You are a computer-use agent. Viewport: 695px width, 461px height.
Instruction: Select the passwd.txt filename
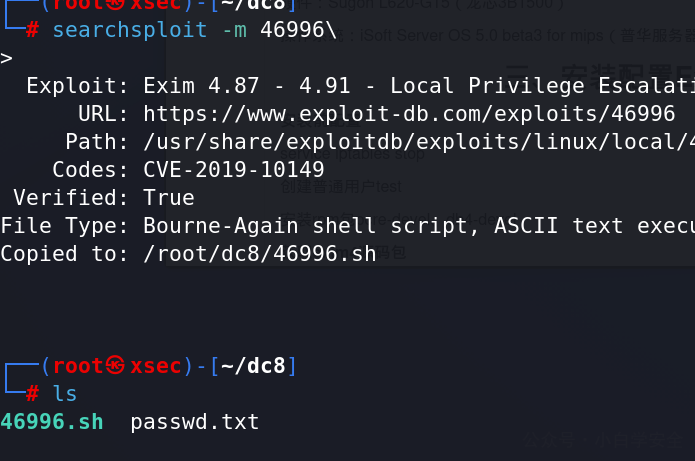(x=195, y=422)
